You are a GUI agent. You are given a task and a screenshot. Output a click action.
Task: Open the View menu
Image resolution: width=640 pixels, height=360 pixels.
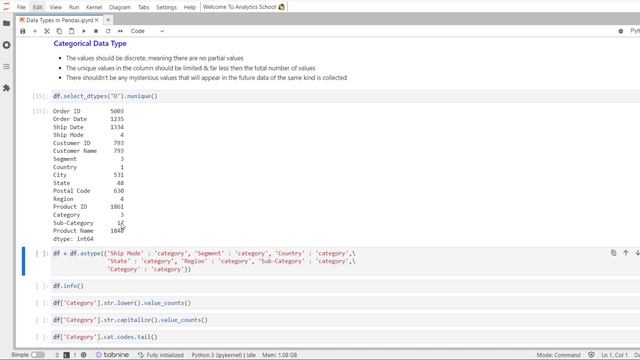coord(56,7)
